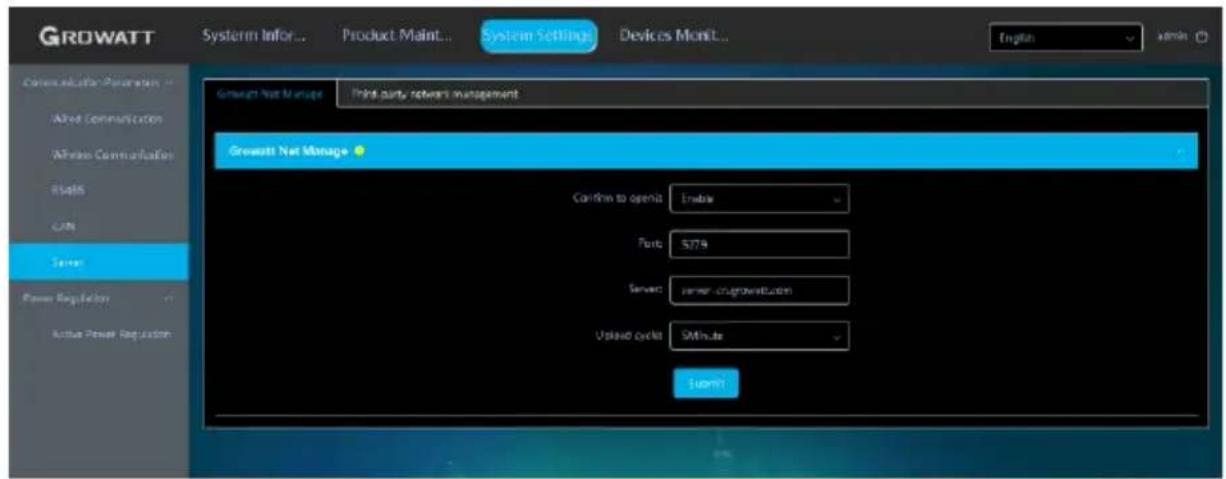This screenshot has width=1226, height=479.
Task: Switch to Growatt Net Manage tab
Action: (x=270, y=94)
